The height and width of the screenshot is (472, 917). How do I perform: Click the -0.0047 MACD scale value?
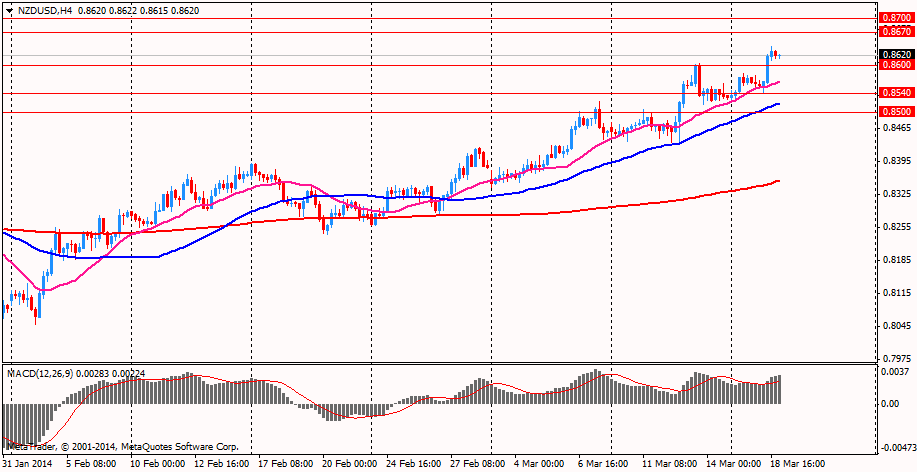(896, 449)
